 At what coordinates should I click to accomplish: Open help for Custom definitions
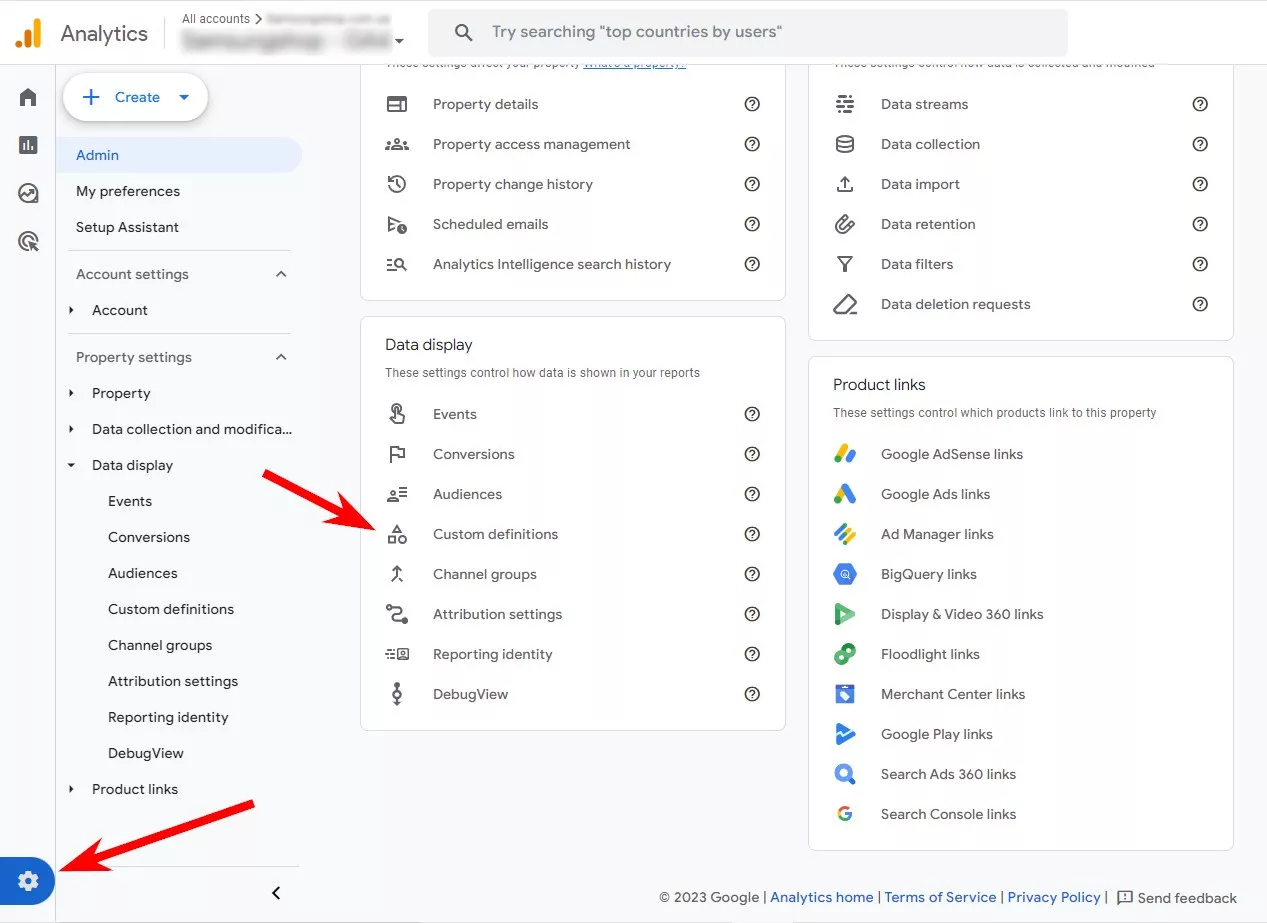coord(752,534)
